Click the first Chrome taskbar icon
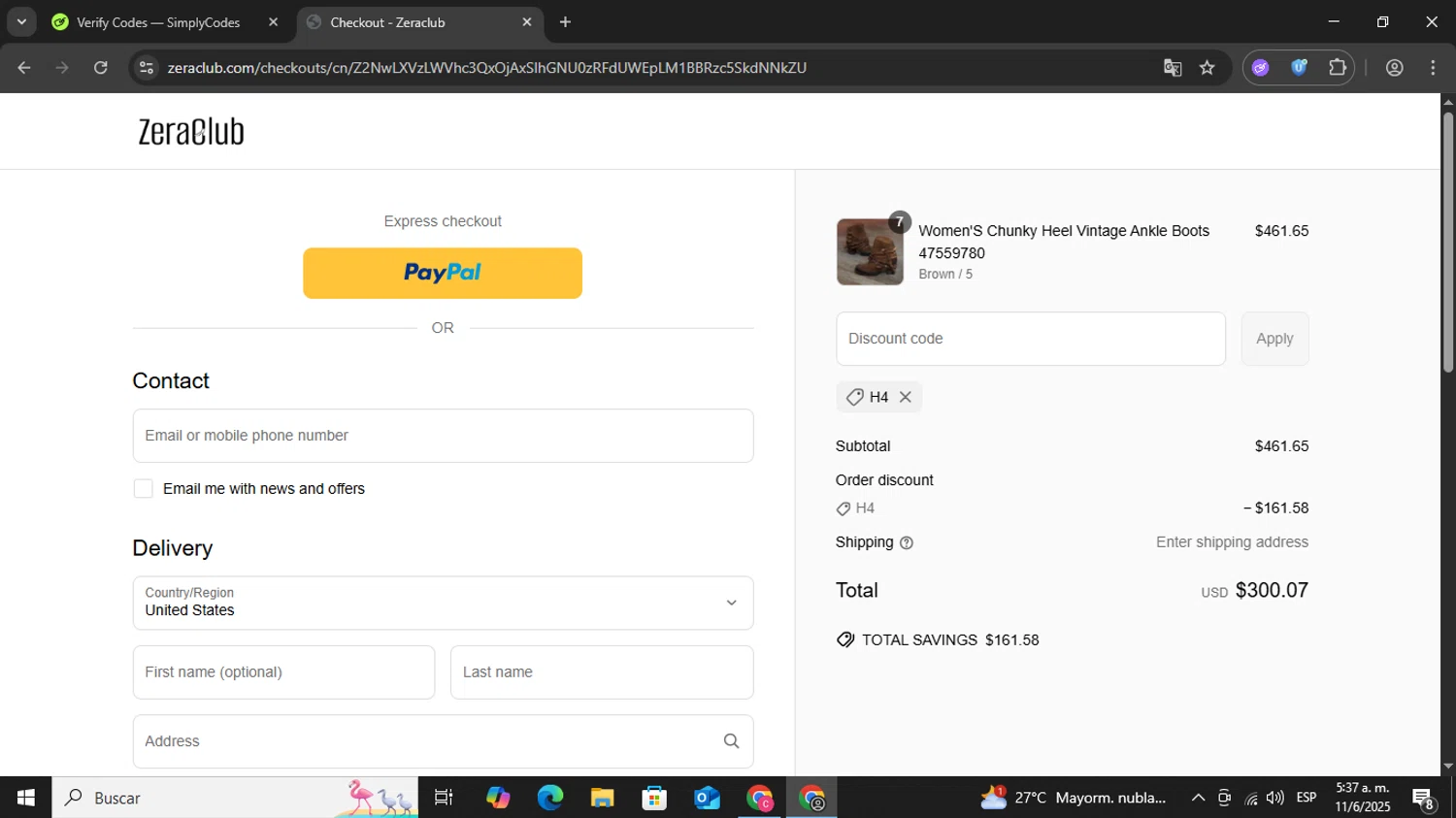Image resolution: width=1456 pixels, height=818 pixels. 760,798
